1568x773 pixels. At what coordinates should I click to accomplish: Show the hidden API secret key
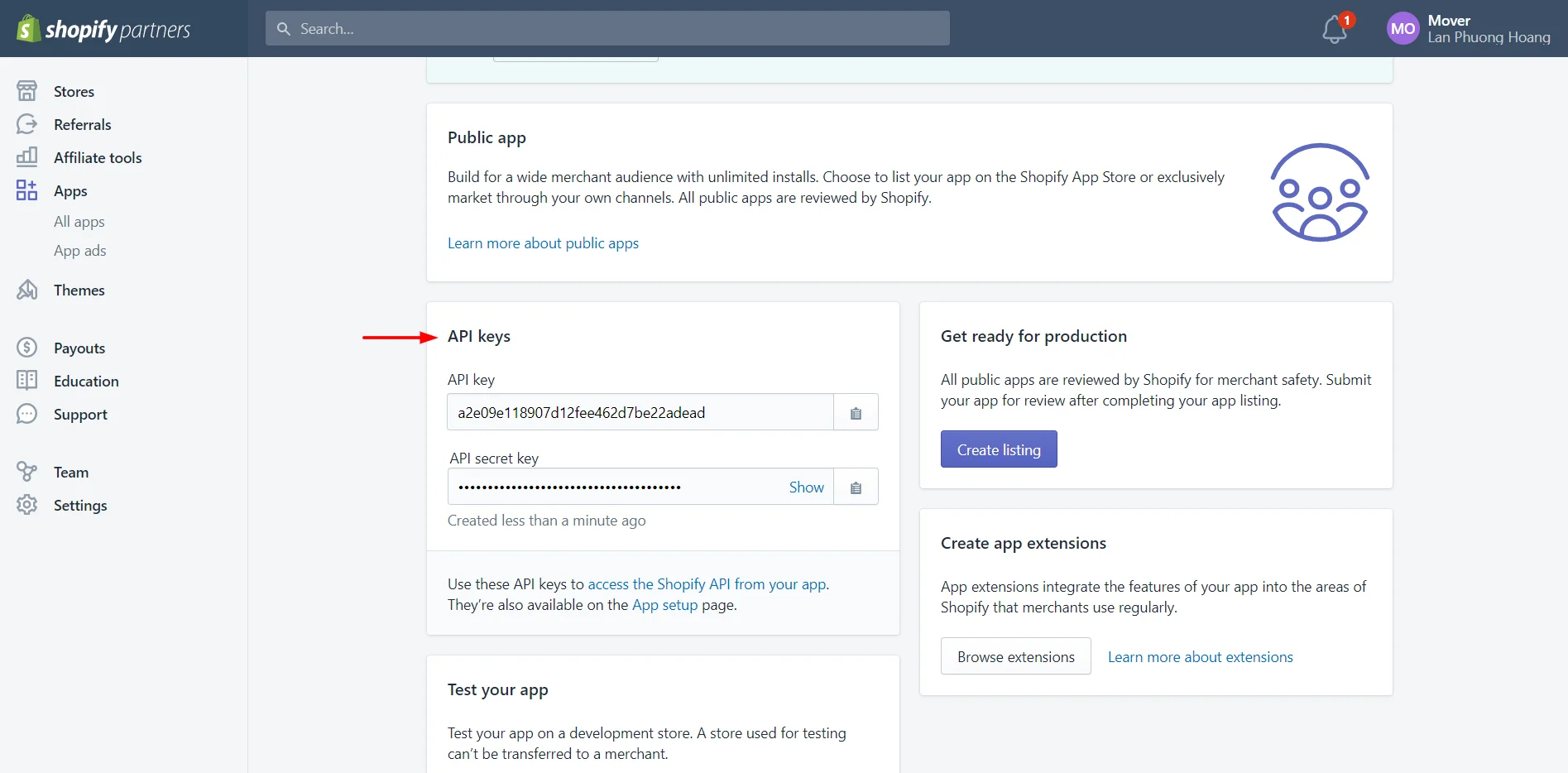click(805, 487)
